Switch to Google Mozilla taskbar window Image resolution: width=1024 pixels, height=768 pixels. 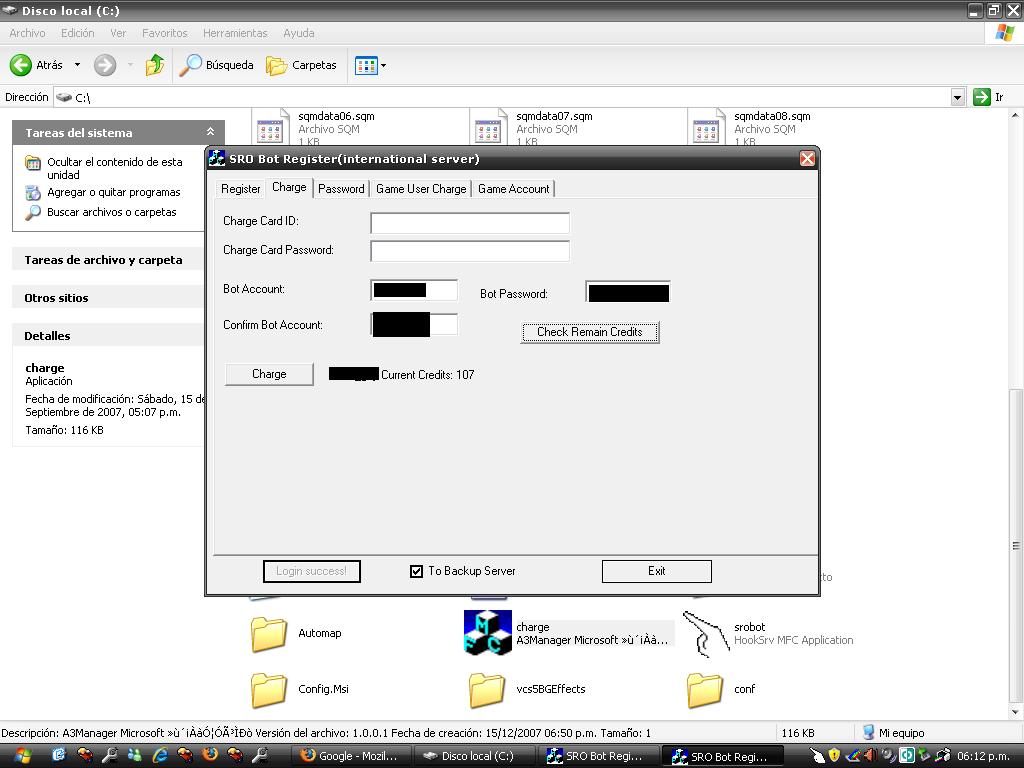coord(348,756)
